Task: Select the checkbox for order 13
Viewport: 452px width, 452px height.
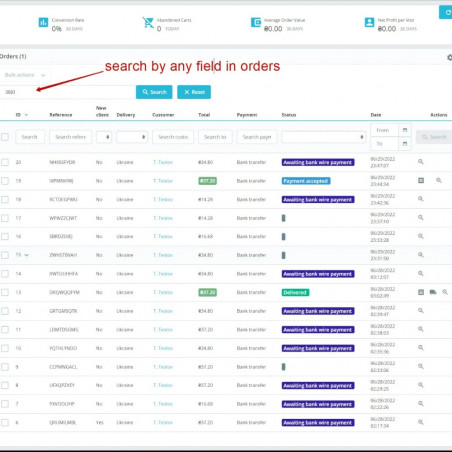Action: coord(5,292)
